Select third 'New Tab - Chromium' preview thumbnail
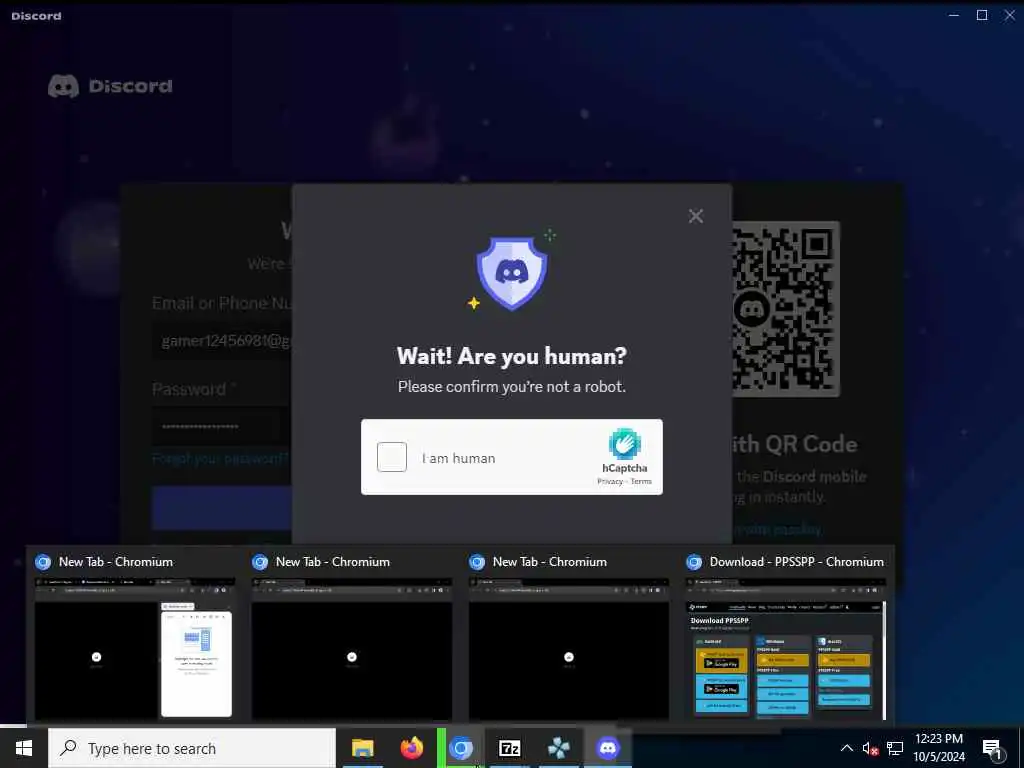The image size is (1024, 768). click(568, 648)
